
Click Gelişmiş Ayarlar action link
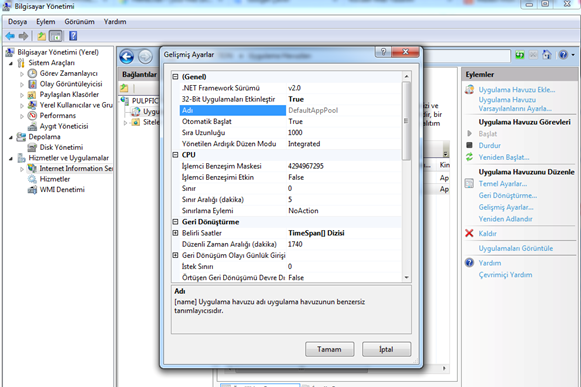(506, 207)
